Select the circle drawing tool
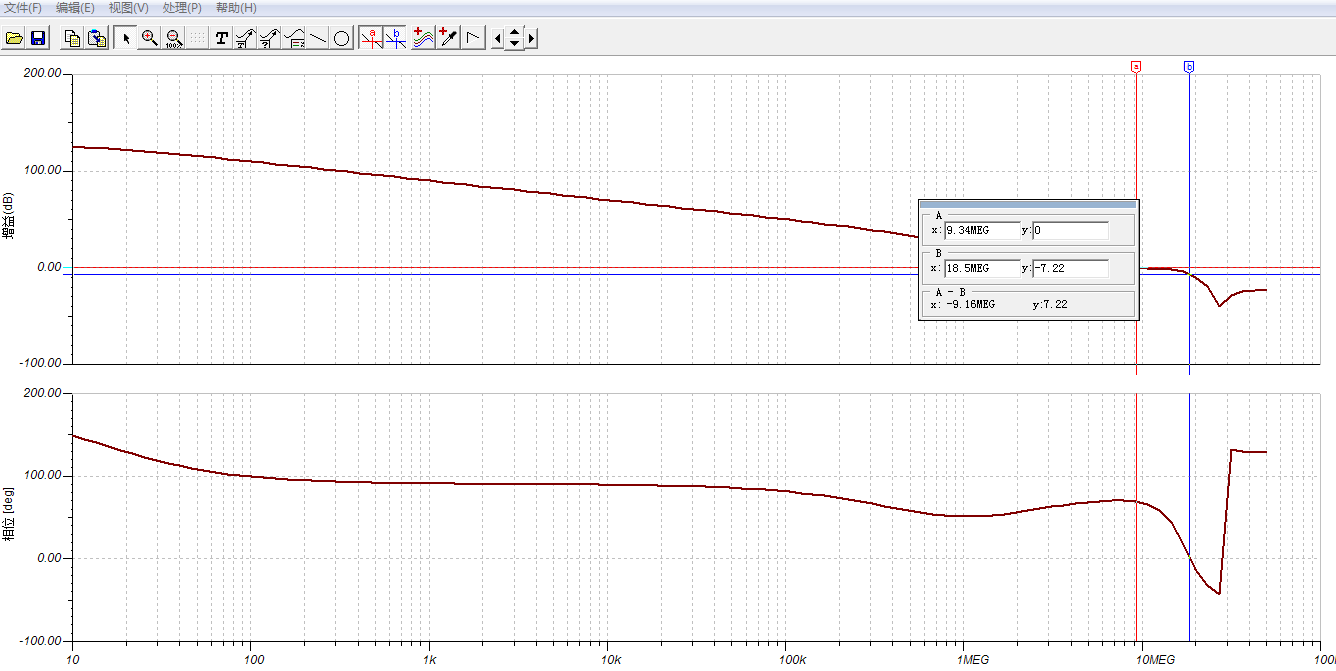The width and height of the screenshot is (1336, 671). pyautogui.click(x=342, y=38)
